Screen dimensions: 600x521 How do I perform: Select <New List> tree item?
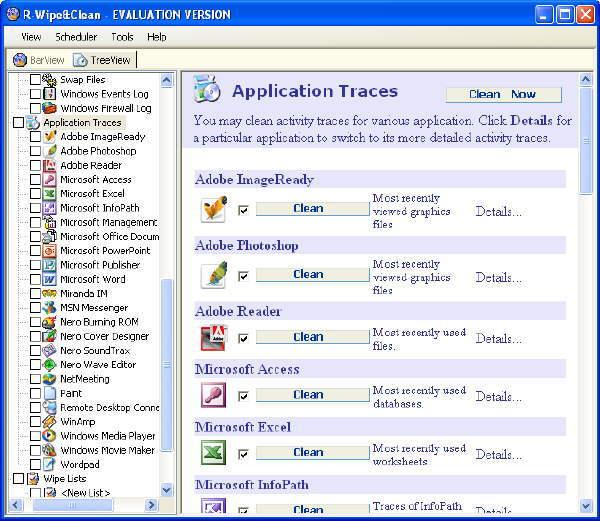point(86,493)
